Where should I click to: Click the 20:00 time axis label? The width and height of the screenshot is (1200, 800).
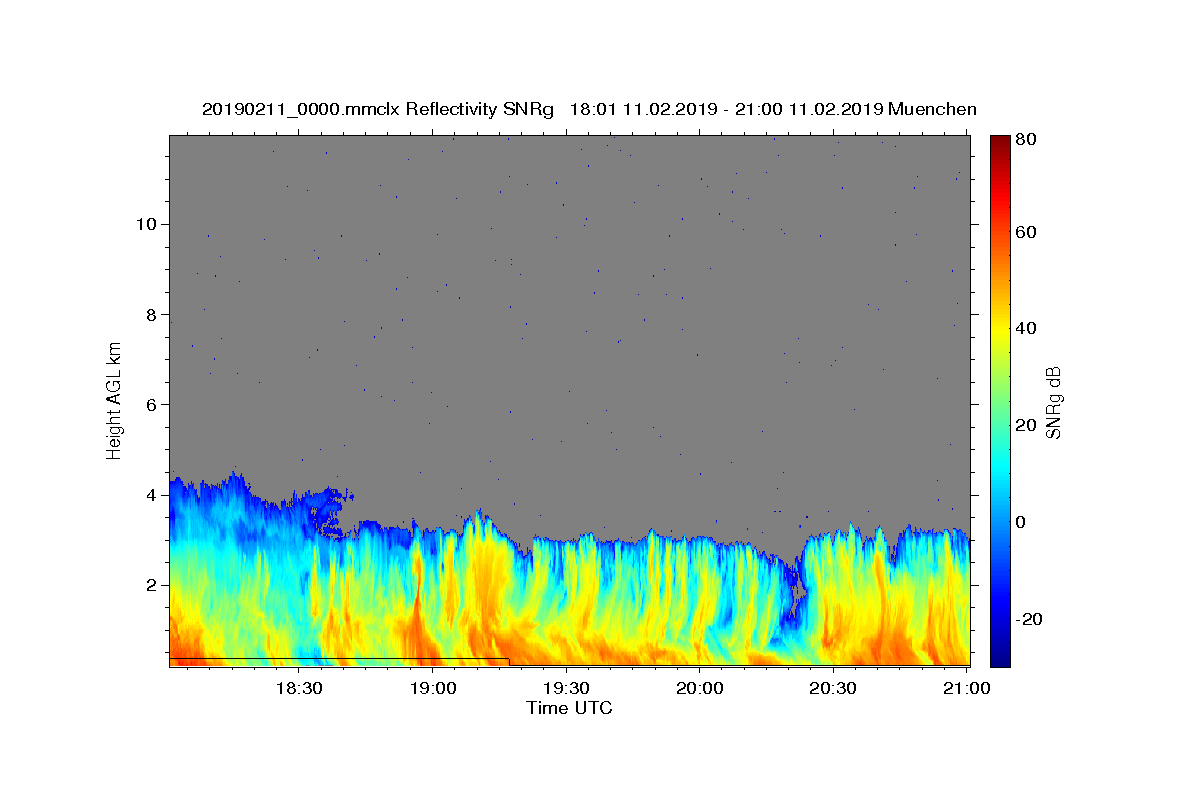pos(699,688)
